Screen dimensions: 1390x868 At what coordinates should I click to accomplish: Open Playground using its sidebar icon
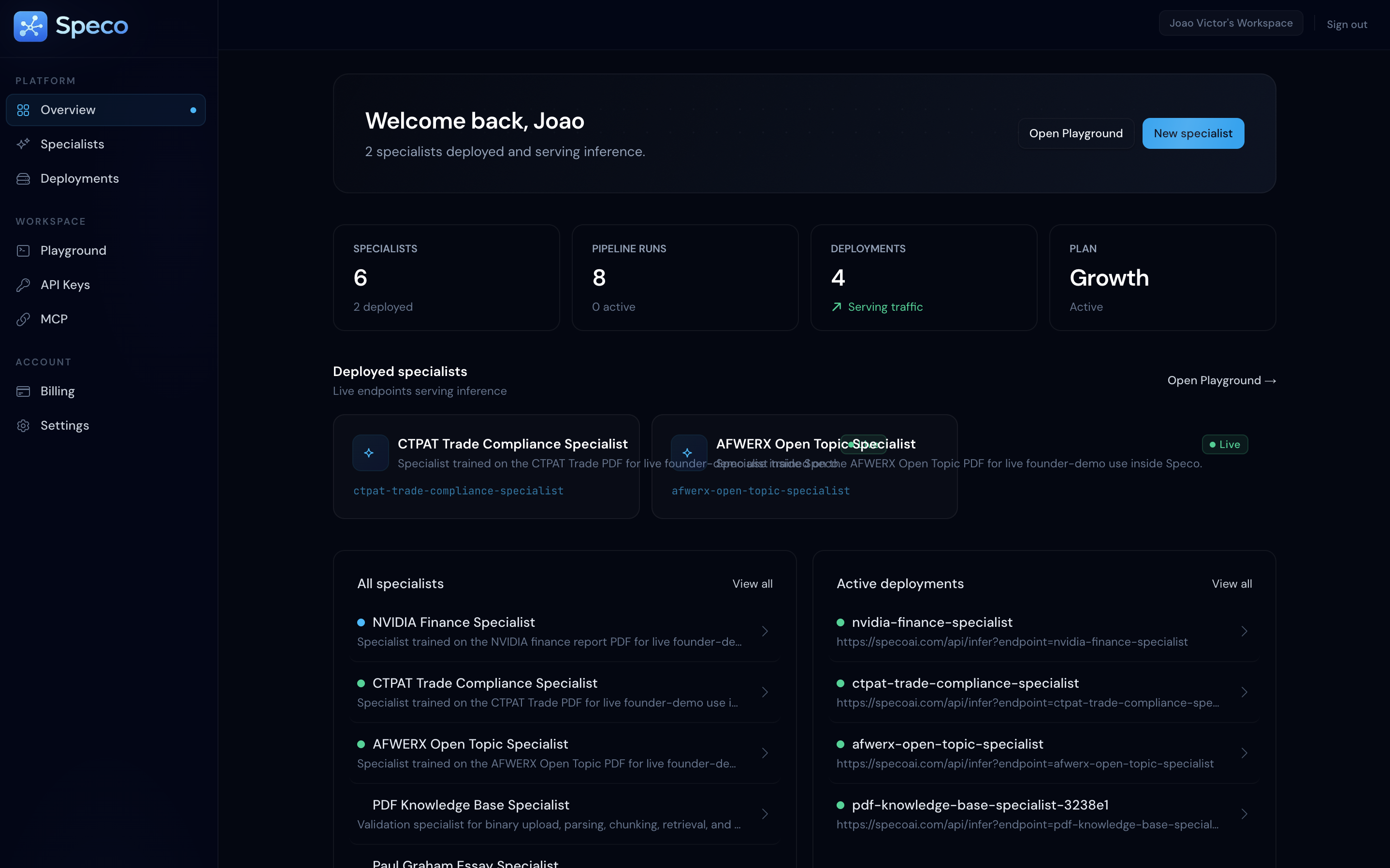(24, 250)
